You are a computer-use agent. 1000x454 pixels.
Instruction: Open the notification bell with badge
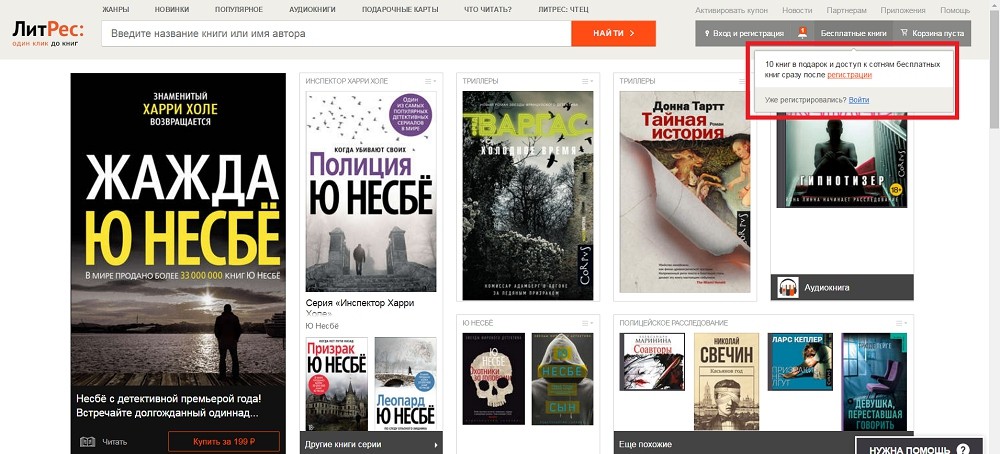802,33
